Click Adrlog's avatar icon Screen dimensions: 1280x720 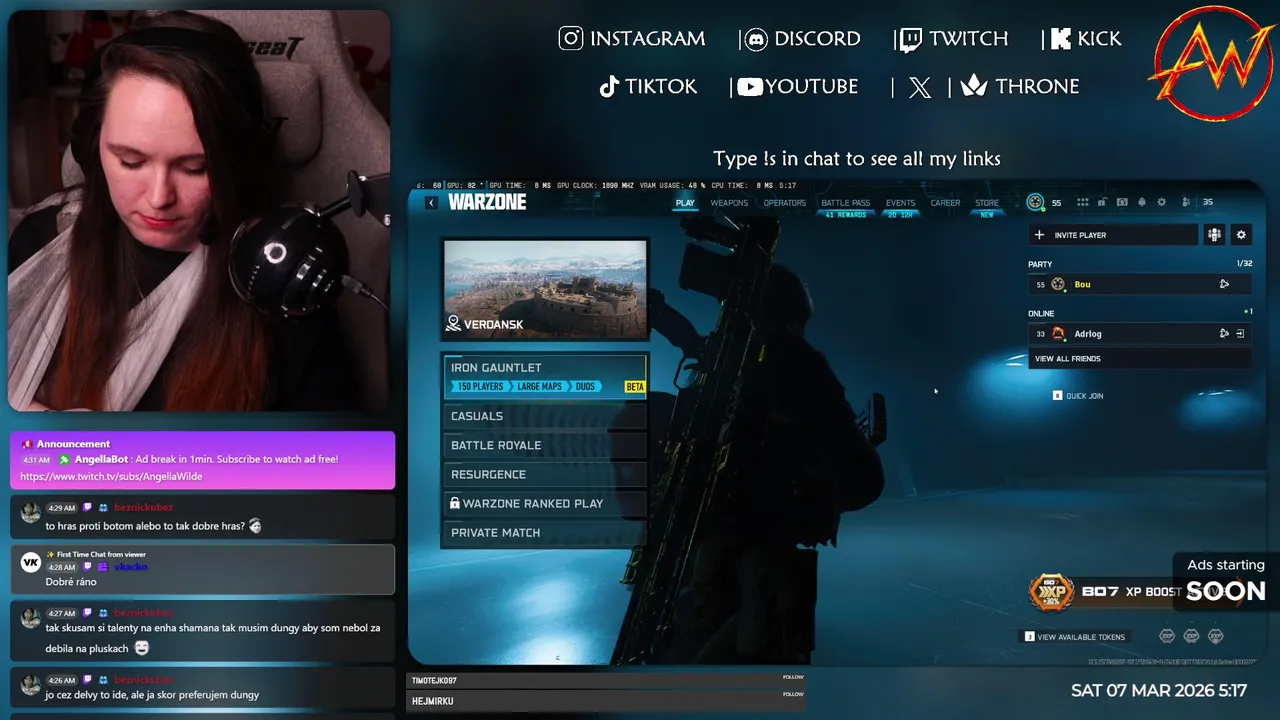(x=1058, y=333)
